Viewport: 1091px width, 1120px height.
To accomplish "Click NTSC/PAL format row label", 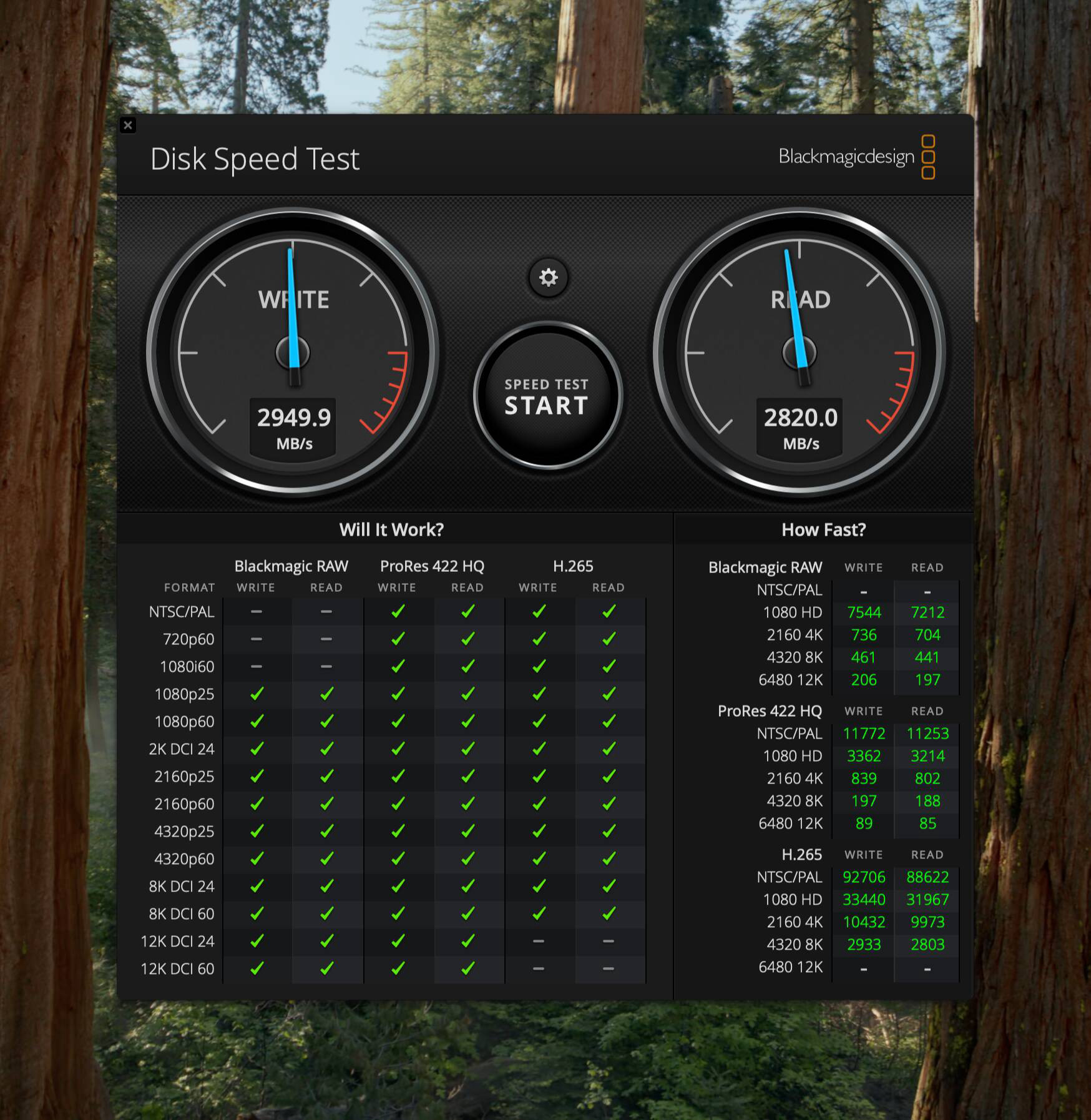I will pyautogui.click(x=182, y=612).
